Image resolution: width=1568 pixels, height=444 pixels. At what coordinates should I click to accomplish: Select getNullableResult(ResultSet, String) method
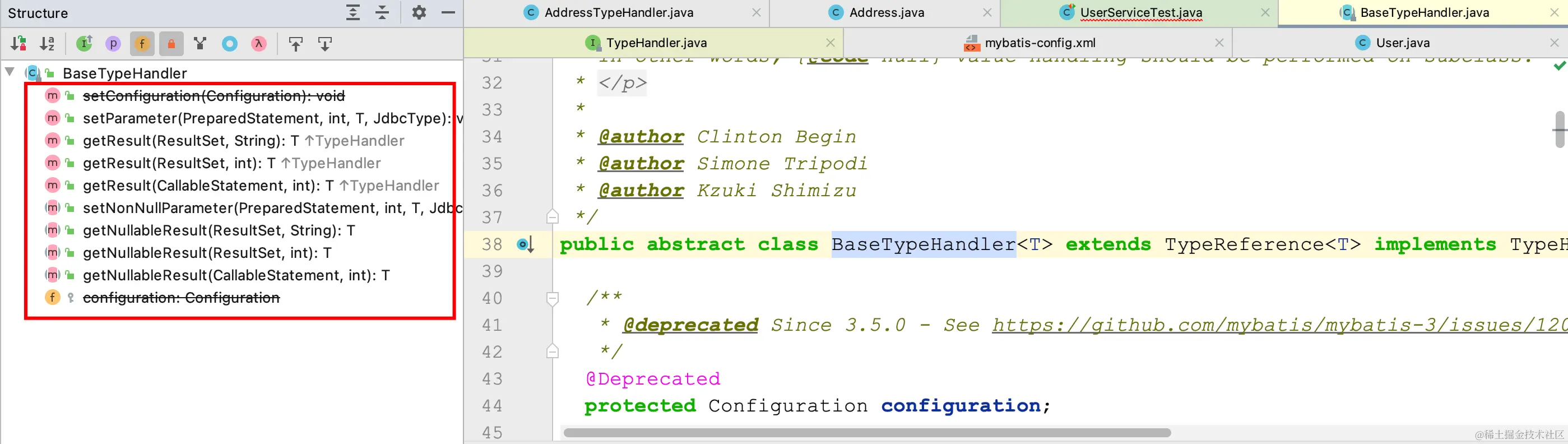[x=219, y=231]
